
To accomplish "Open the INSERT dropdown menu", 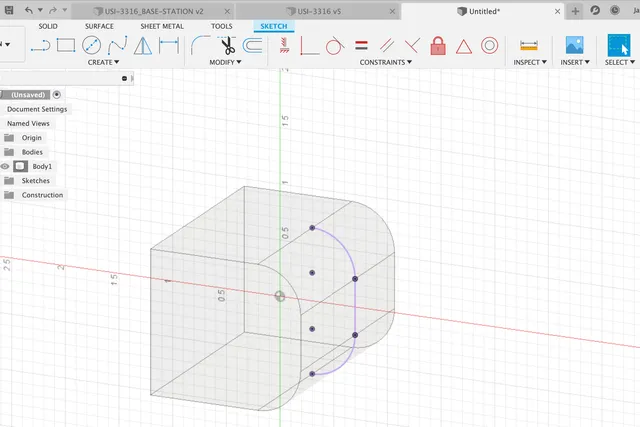I will coord(575,62).
